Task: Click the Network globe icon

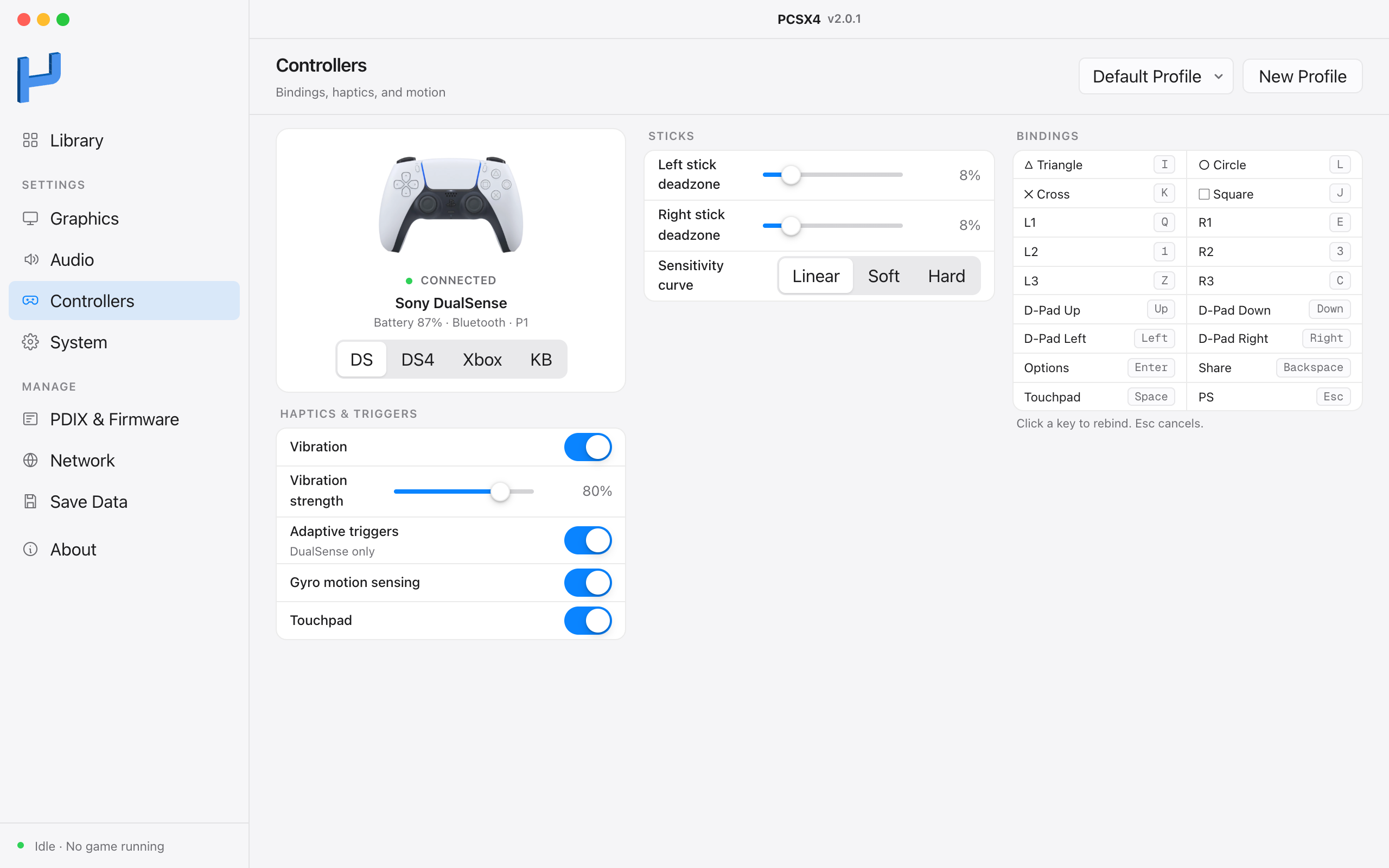Action: (x=30, y=460)
